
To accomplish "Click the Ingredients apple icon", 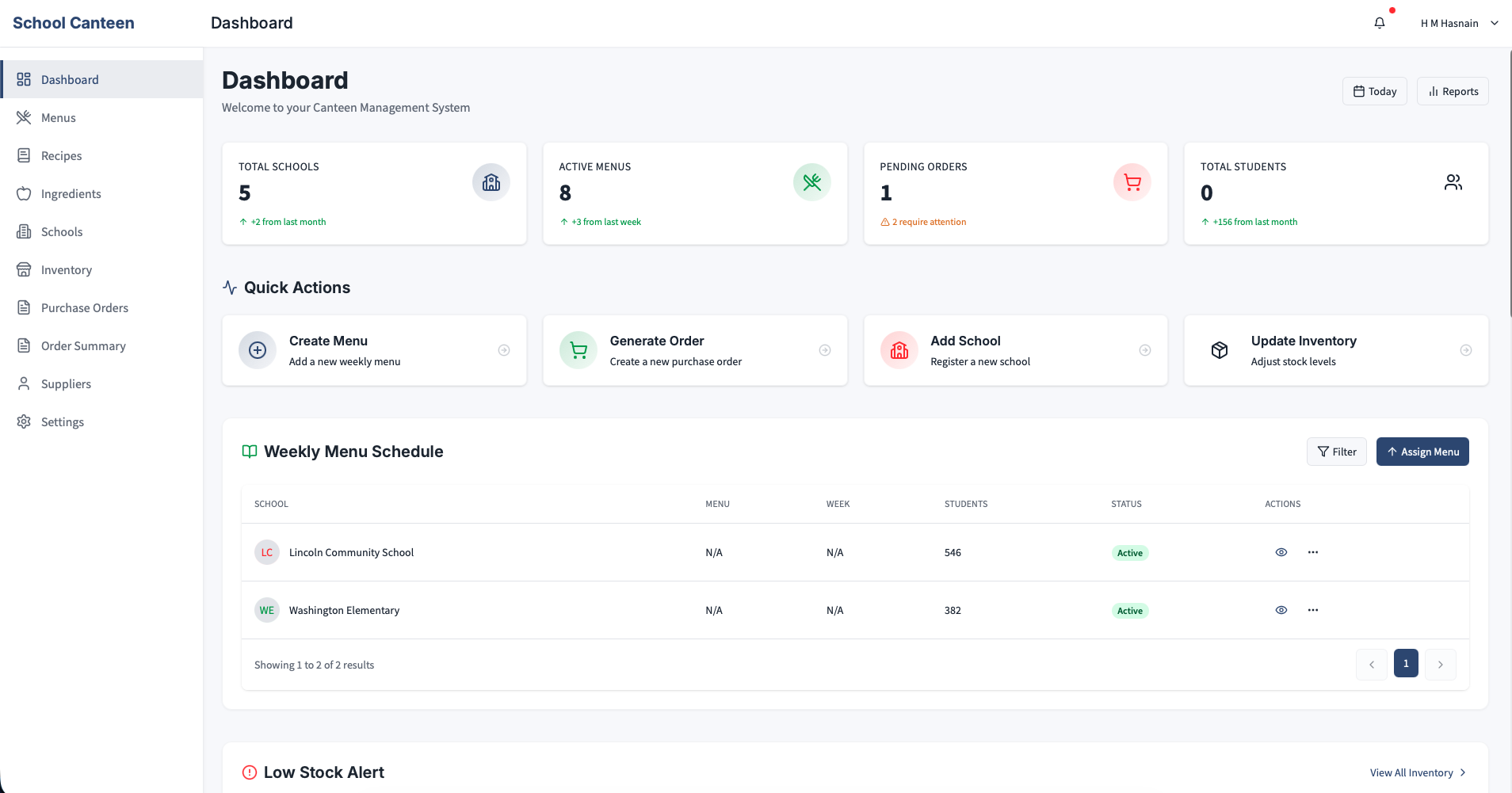I will (24, 193).
